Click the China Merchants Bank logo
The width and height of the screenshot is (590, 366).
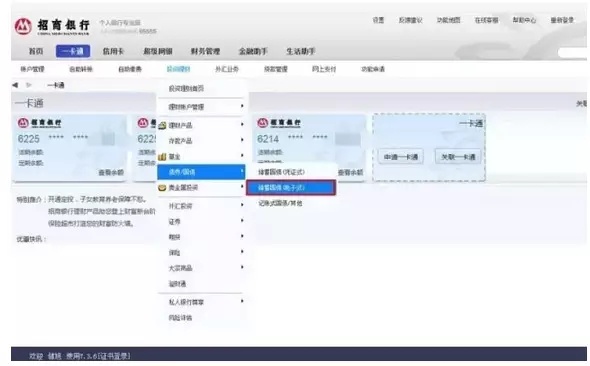tap(52, 26)
